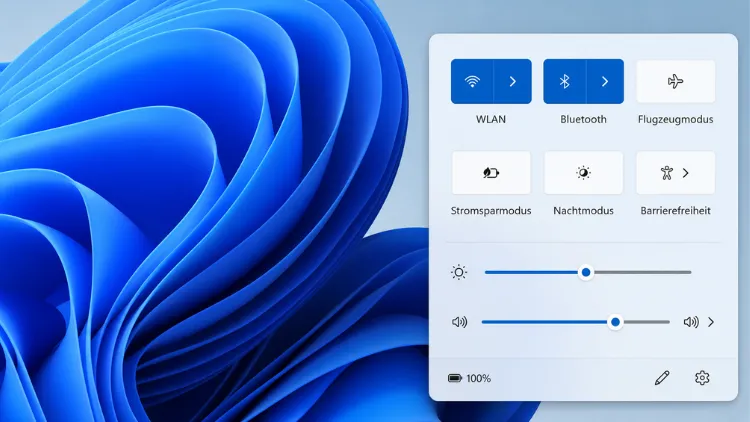
Task: Click the volume slider thumb
Action: coord(616,322)
